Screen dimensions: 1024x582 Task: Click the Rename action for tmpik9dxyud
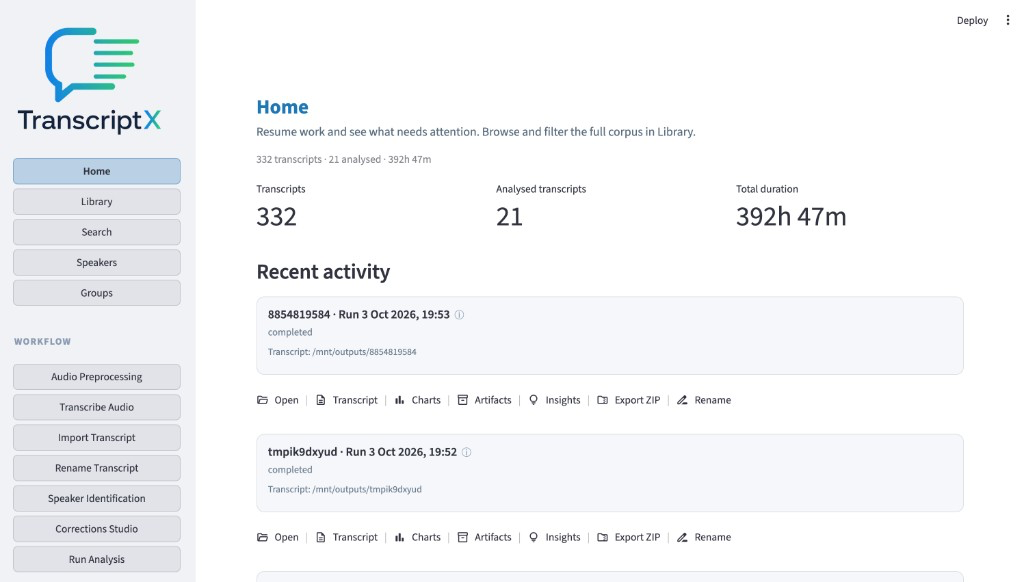click(704, 537)
